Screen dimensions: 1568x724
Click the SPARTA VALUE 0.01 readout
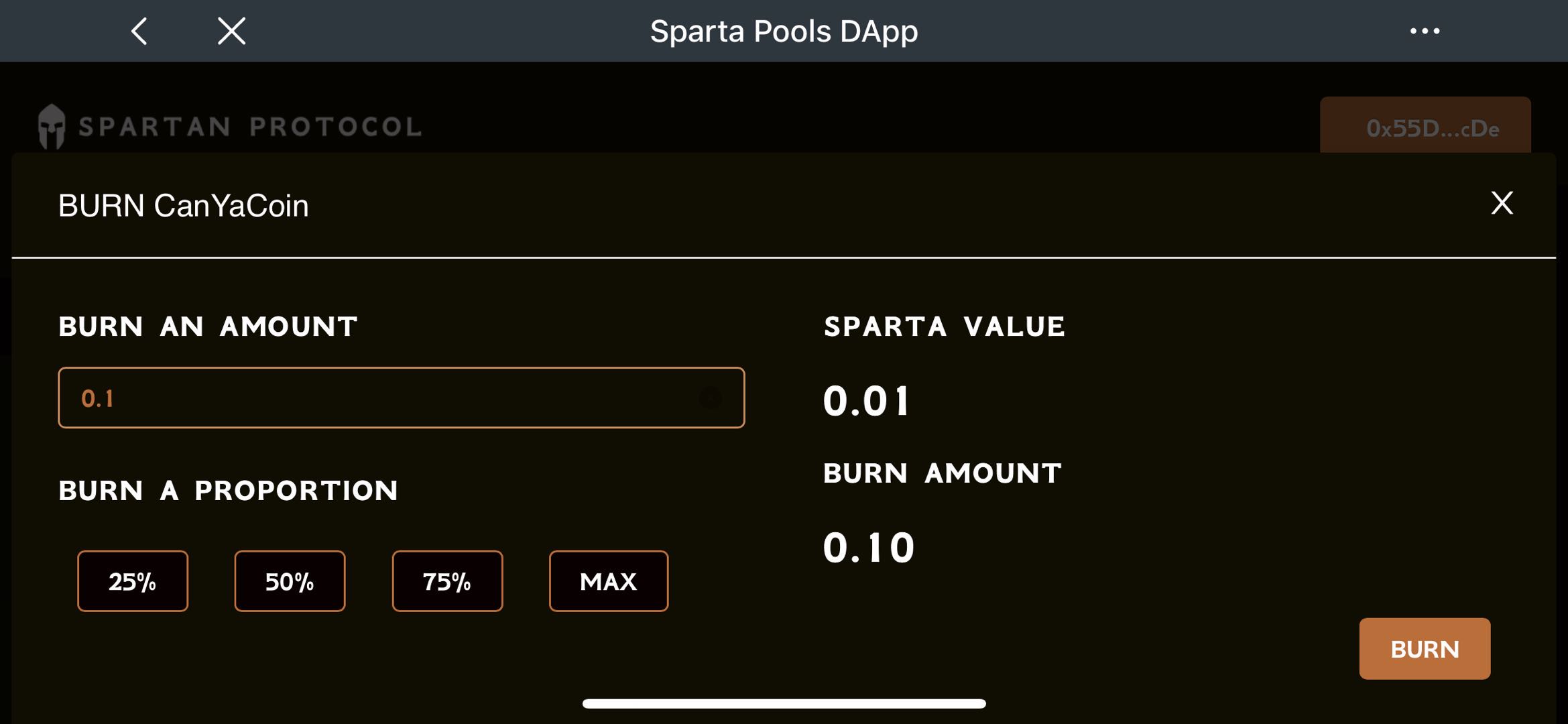[x=866, y=402]
